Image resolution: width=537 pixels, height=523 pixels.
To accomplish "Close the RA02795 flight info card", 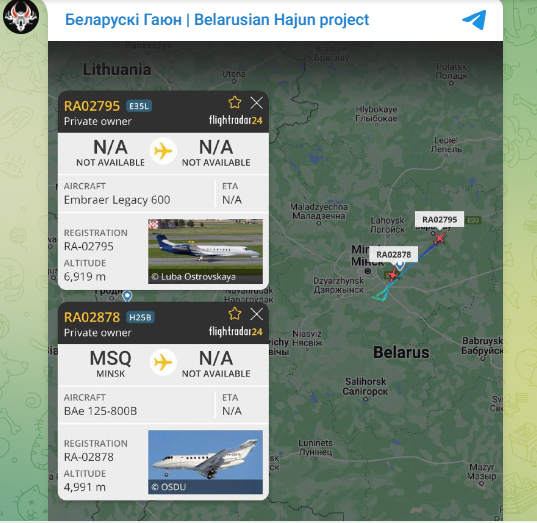I will click(x=257, y=103).
